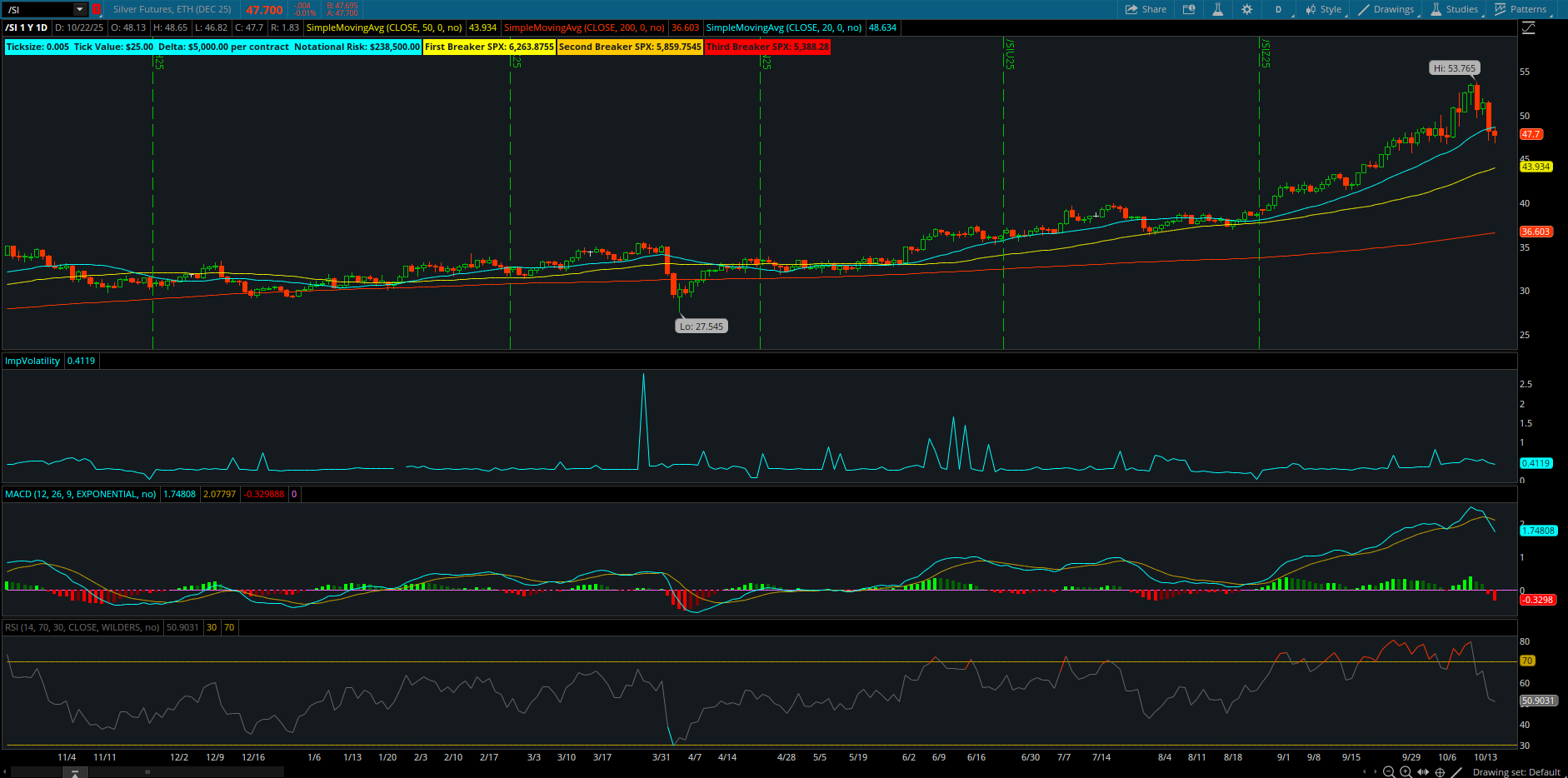Screen dimensions: 1568x778
Task: Open the Quick Time Frames calendar icon
Action: [1189, 9]
